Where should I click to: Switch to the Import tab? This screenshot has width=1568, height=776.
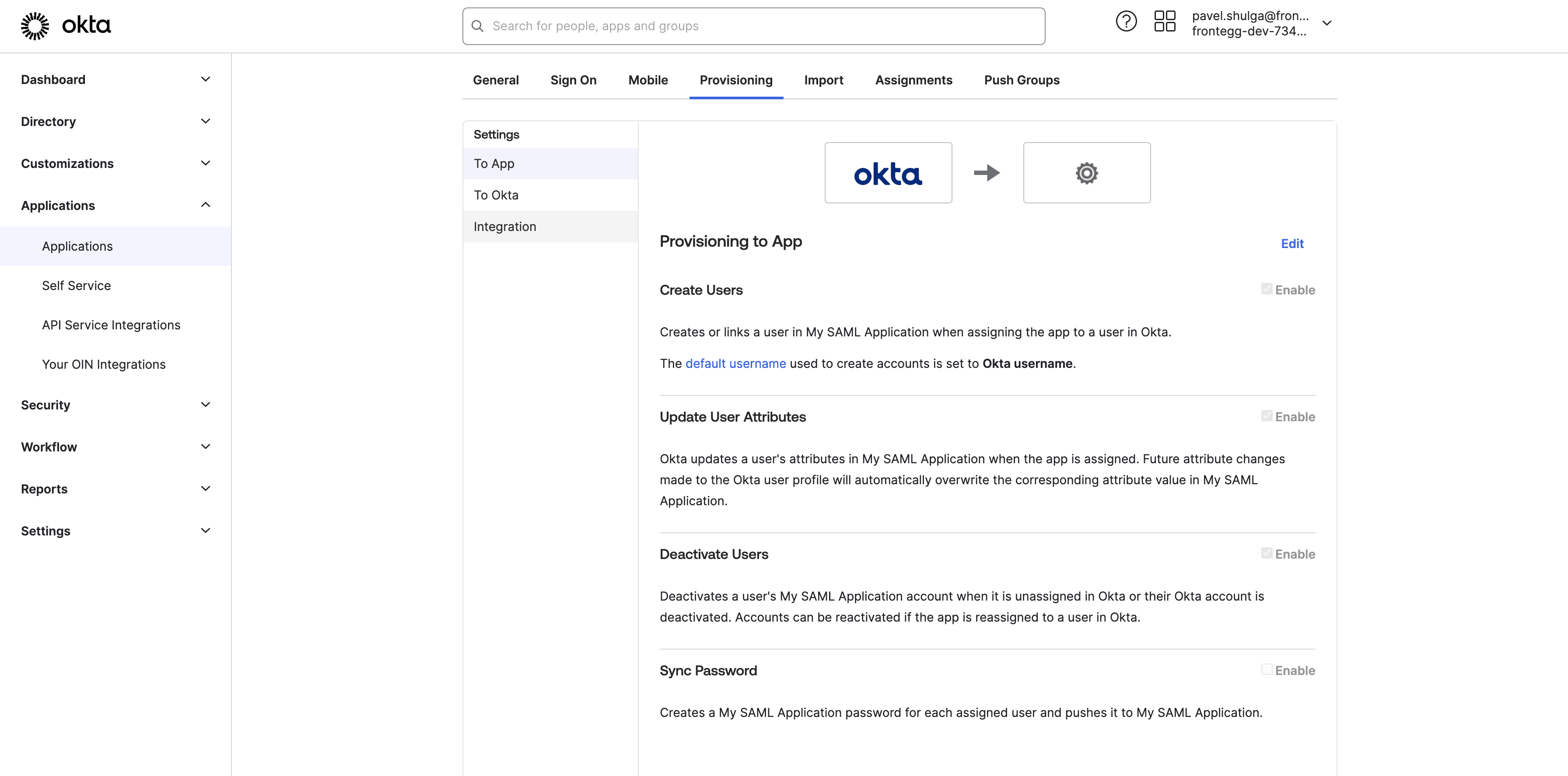point(823,80)
